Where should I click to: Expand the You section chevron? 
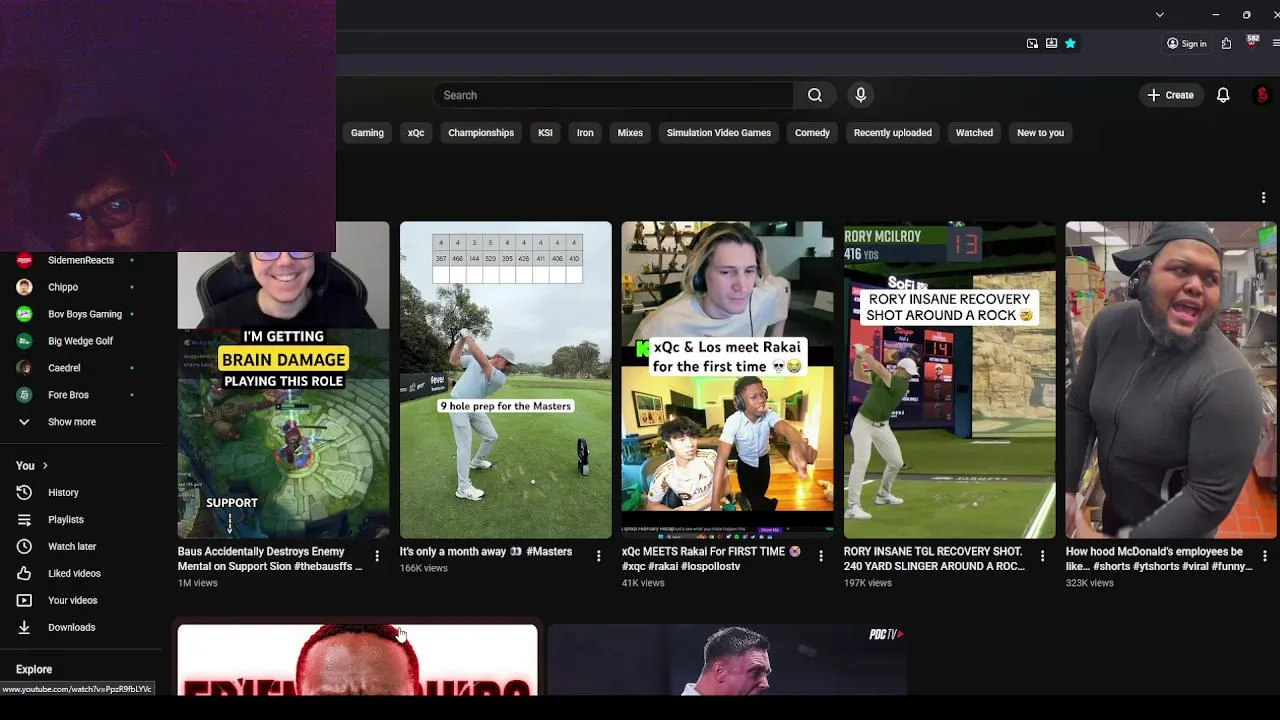tap(44, 465)
